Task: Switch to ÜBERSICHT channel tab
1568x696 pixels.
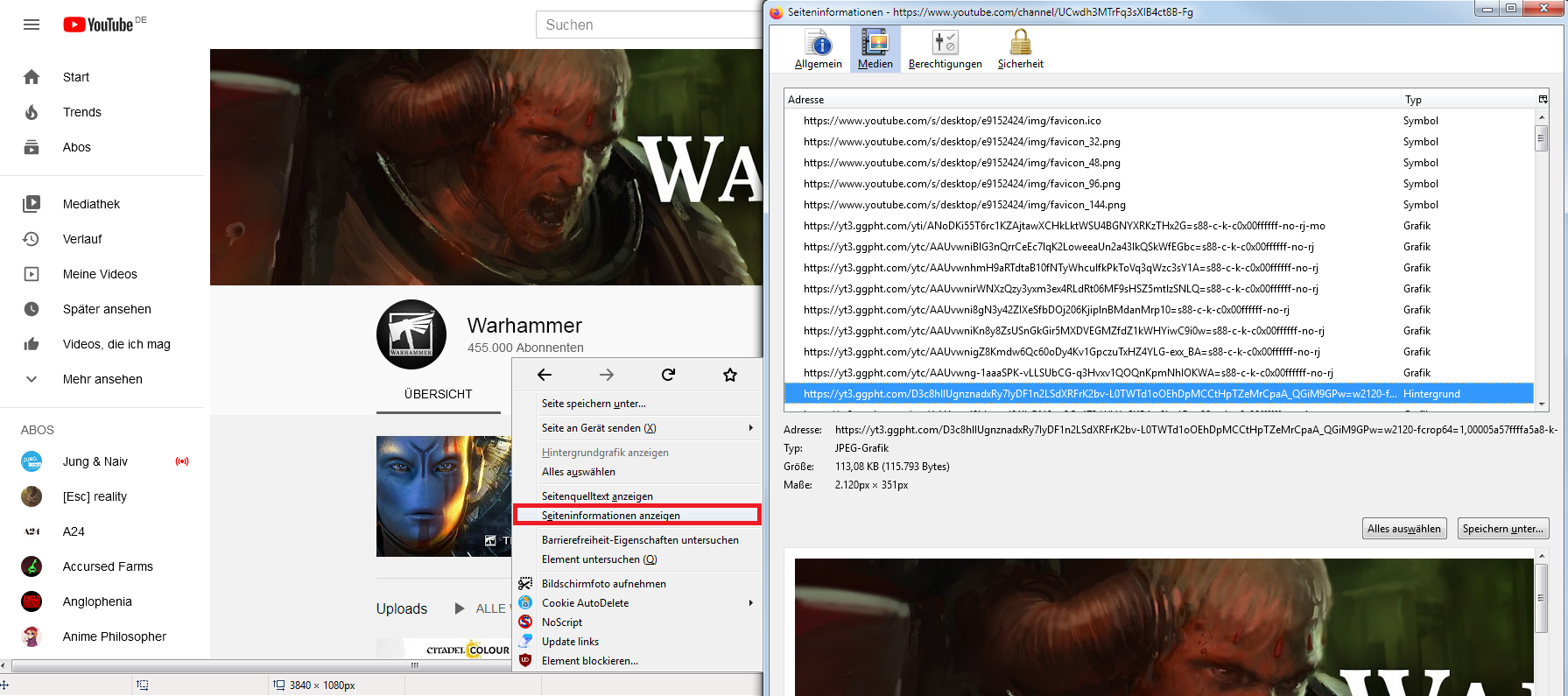Action: click(438, 394)
